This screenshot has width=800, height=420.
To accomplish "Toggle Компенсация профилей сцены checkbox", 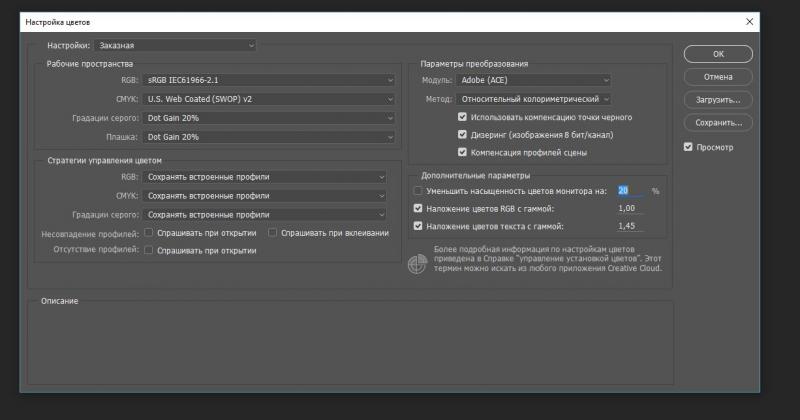I will pyautogui.click(x=462, y=152).
